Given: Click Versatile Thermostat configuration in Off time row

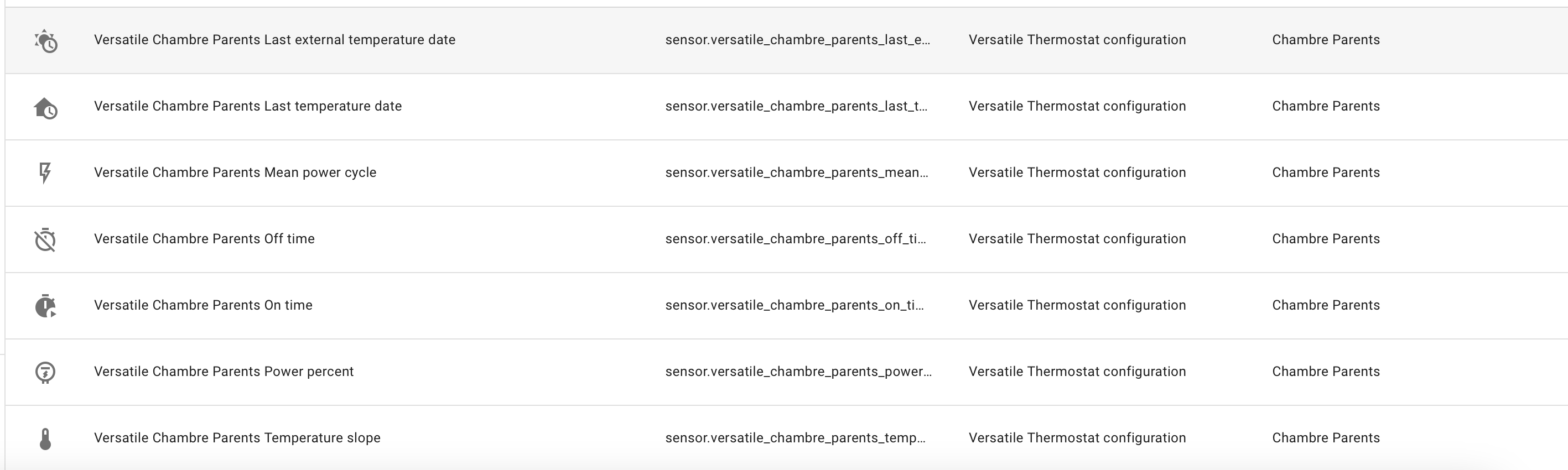Looking at the screenshot, I should 1077,239.
